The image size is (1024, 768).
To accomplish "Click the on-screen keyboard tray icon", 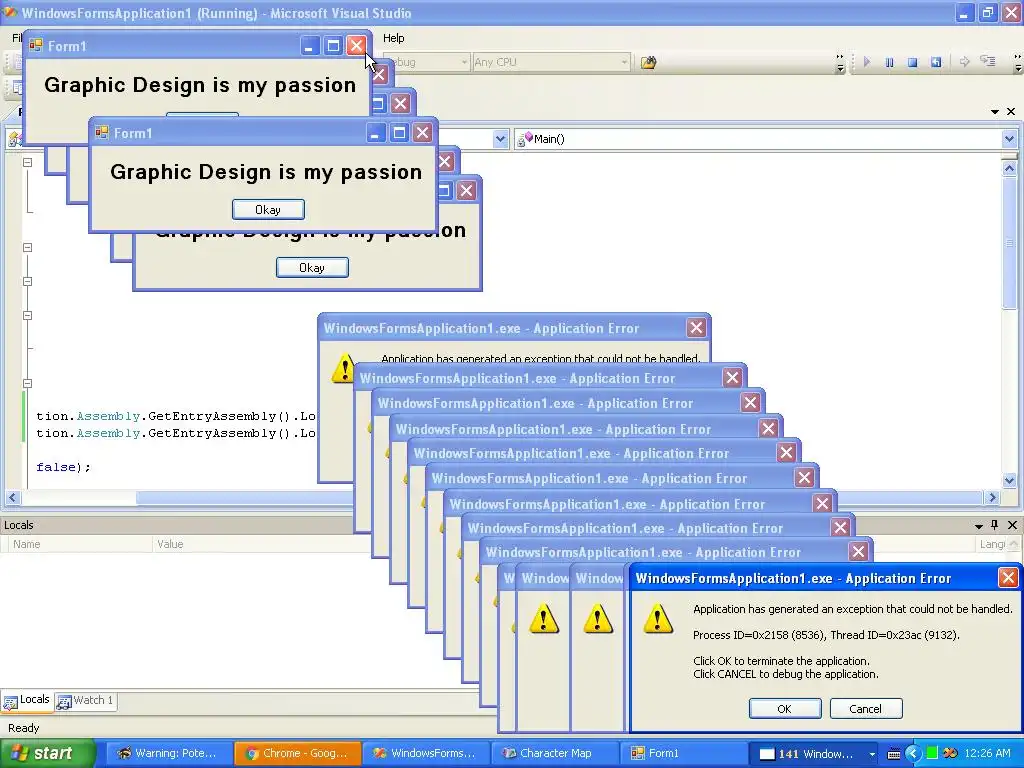I will point(895,754).
